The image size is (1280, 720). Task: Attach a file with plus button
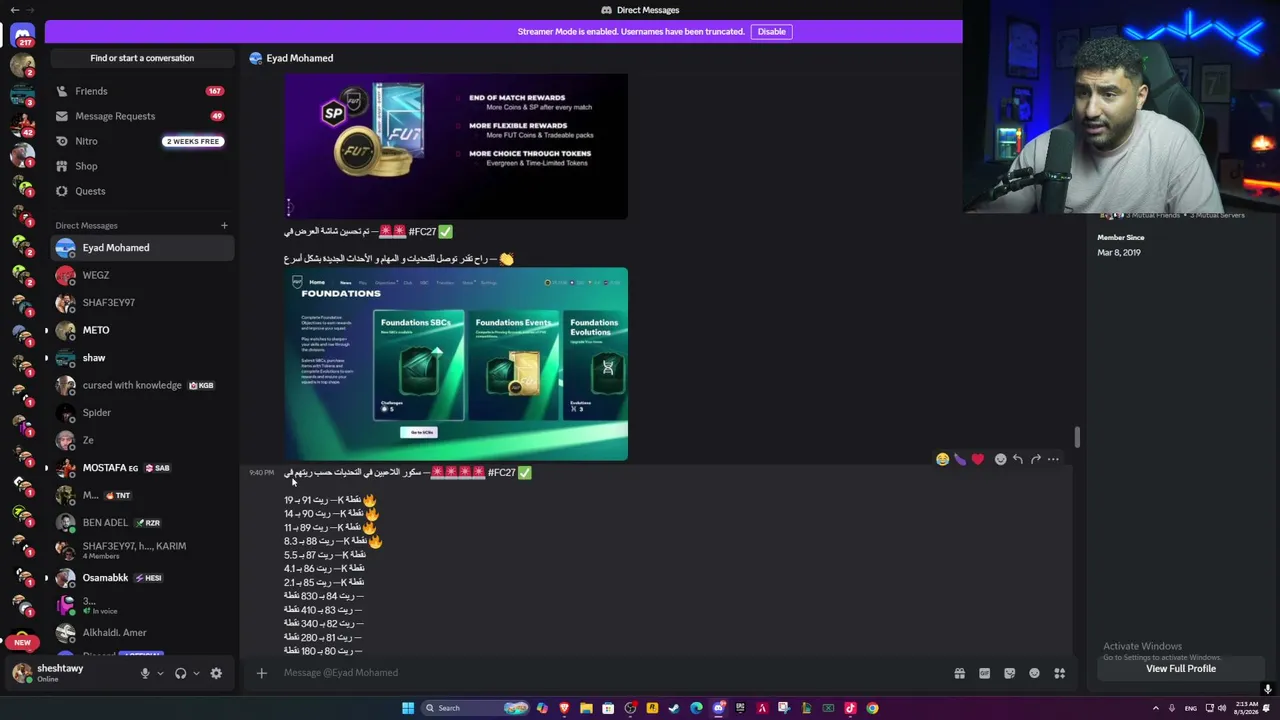262,673
